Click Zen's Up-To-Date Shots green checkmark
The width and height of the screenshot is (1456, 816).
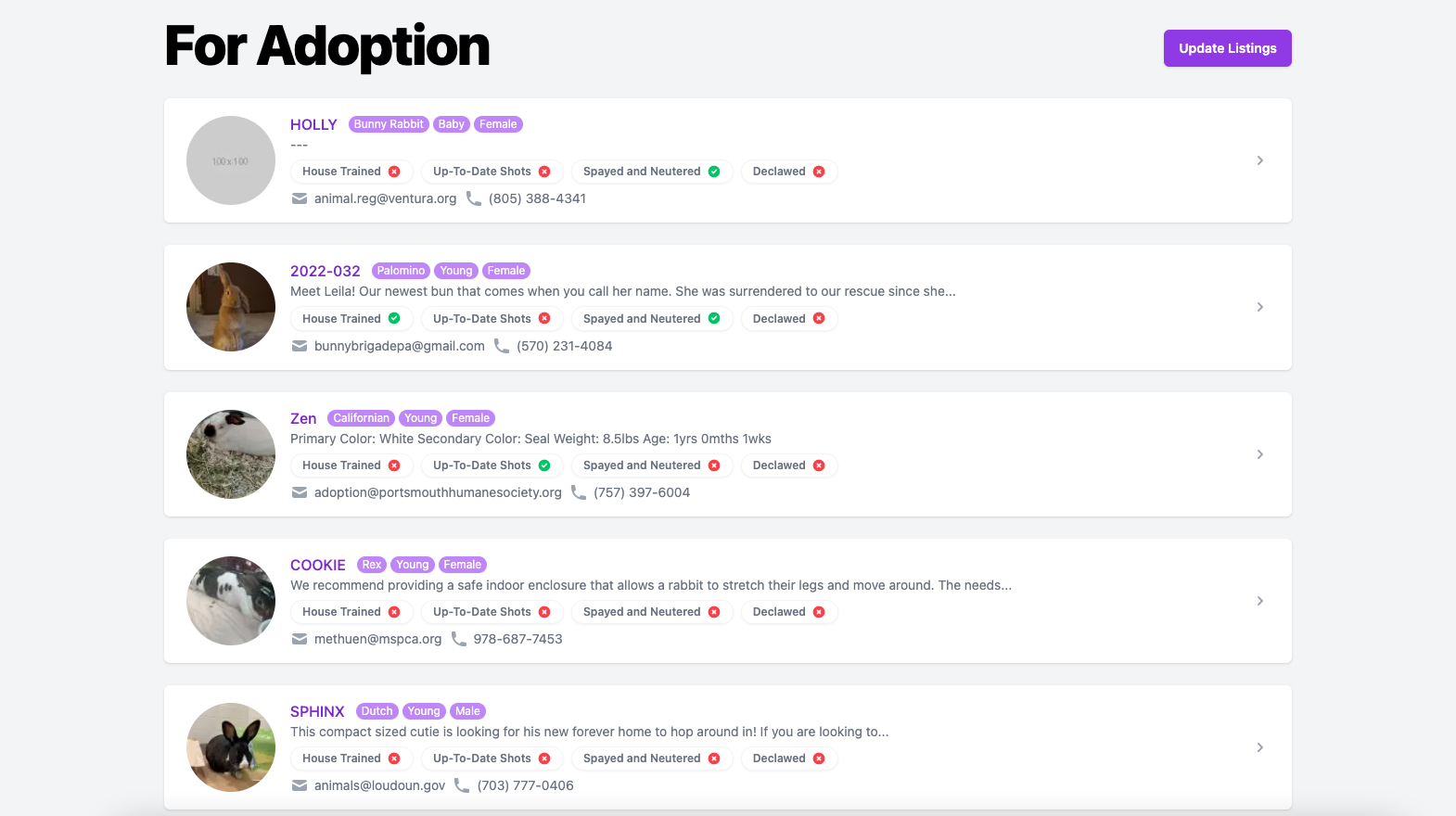pyautogui.click(x=544, y=465)
